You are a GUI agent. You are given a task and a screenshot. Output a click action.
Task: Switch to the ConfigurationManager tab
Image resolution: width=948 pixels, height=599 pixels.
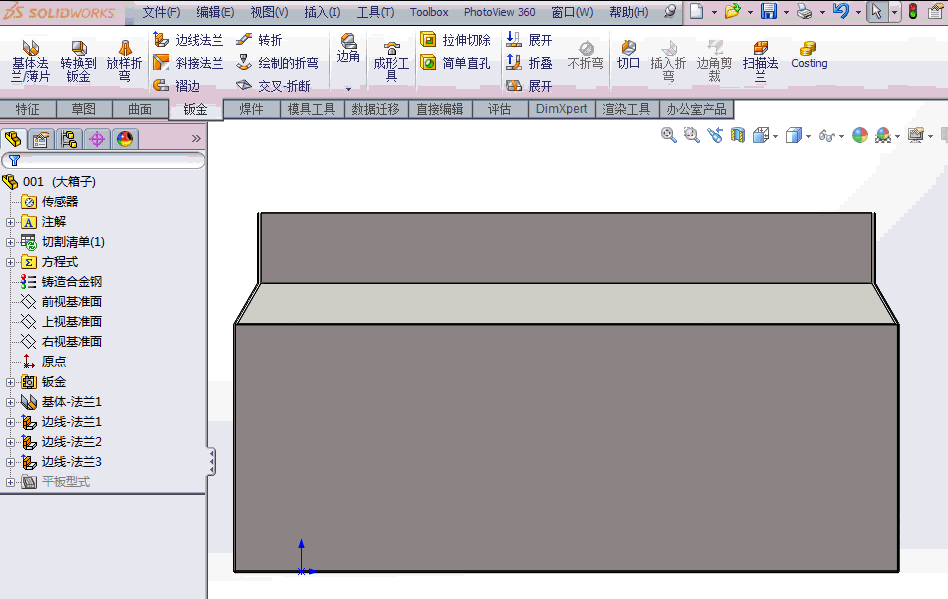pyautogui.click(x=68, y=139)
